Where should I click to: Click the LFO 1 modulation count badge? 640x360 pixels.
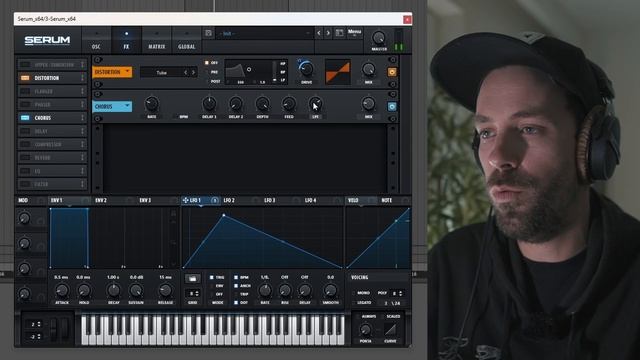tap(215, 200)
